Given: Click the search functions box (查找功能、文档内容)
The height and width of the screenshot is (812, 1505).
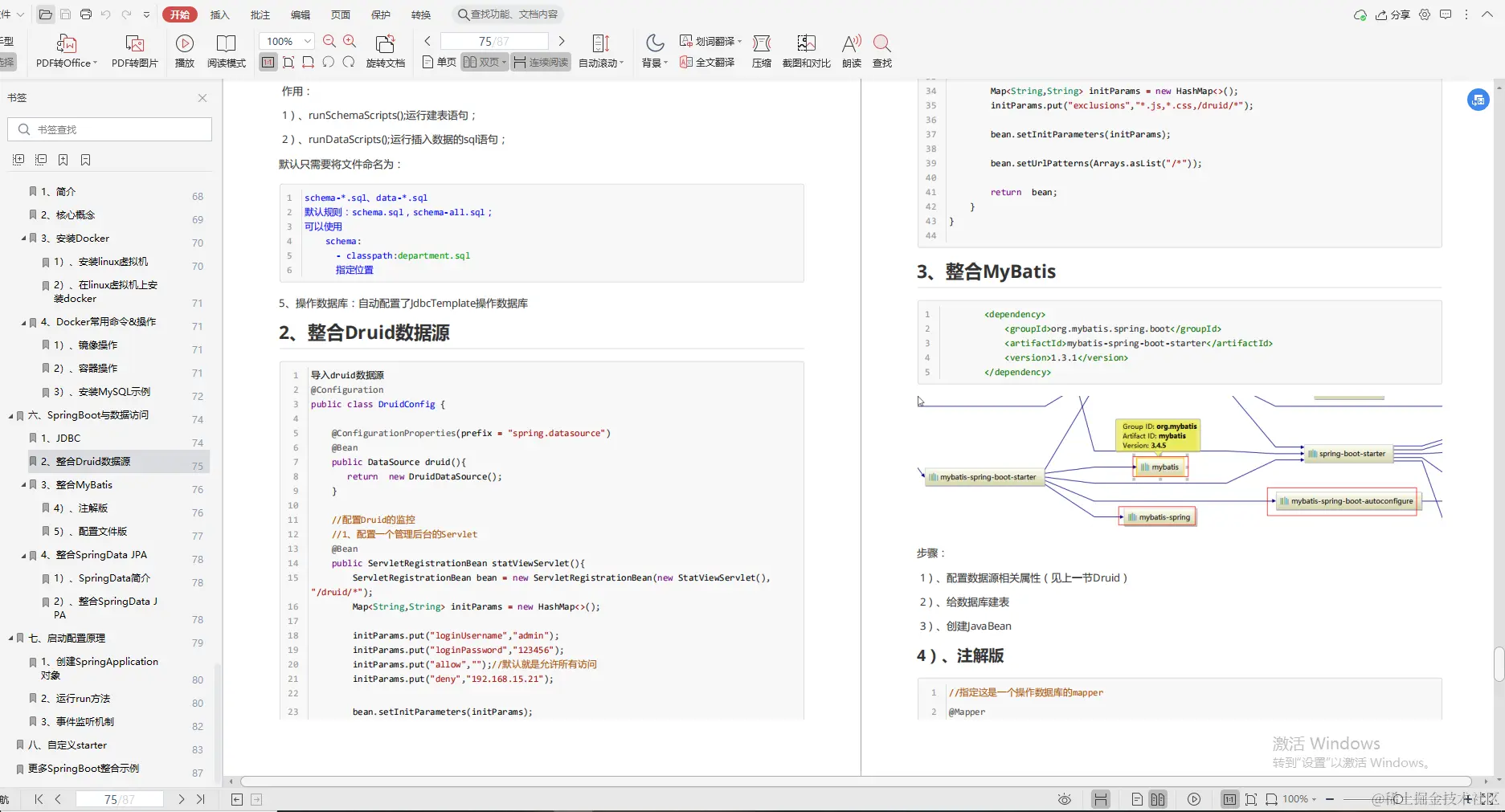Looking at the screenshot, I should (507, 14).
